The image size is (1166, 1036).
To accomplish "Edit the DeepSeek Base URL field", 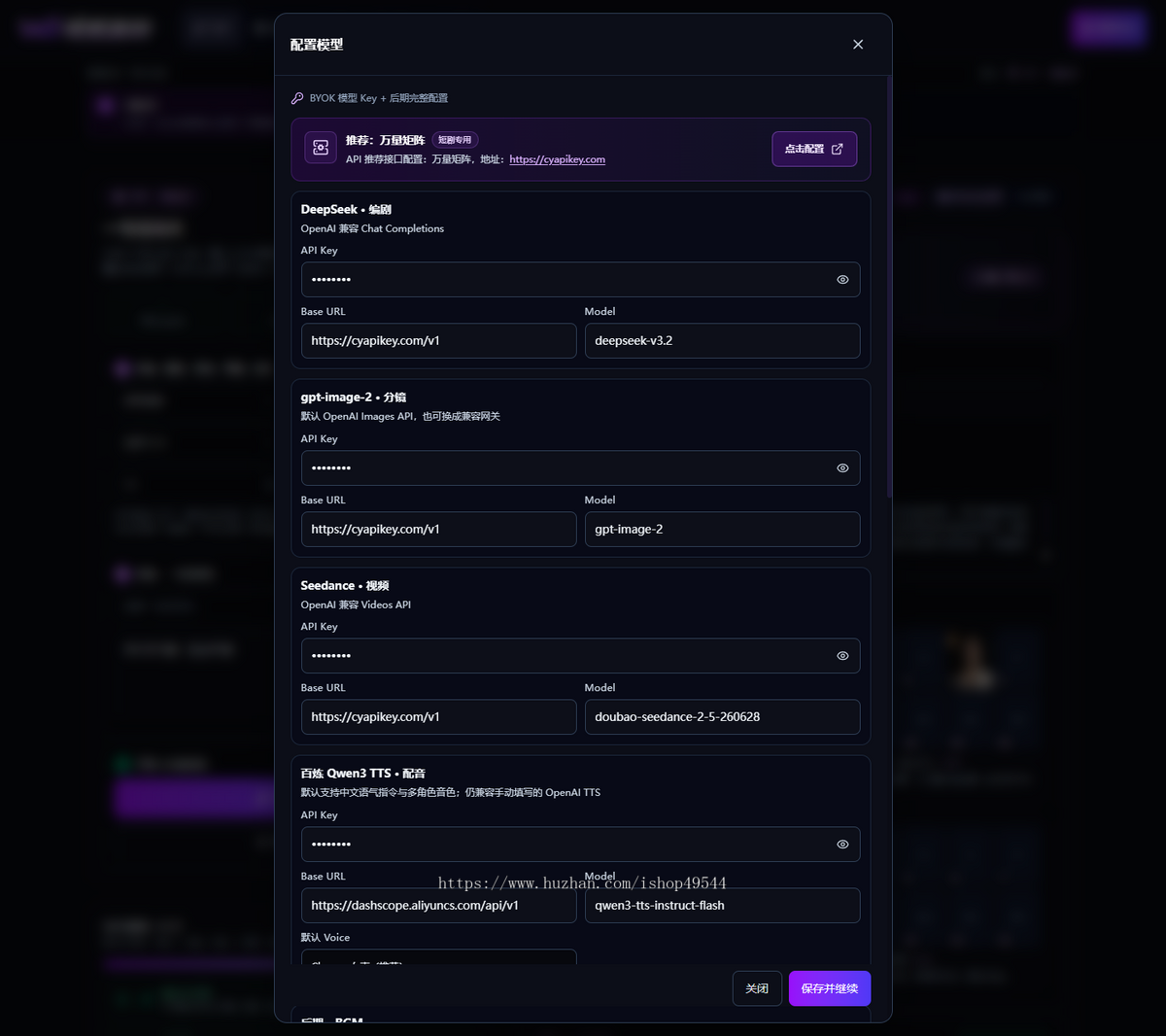I will click(x=438, y=341).
